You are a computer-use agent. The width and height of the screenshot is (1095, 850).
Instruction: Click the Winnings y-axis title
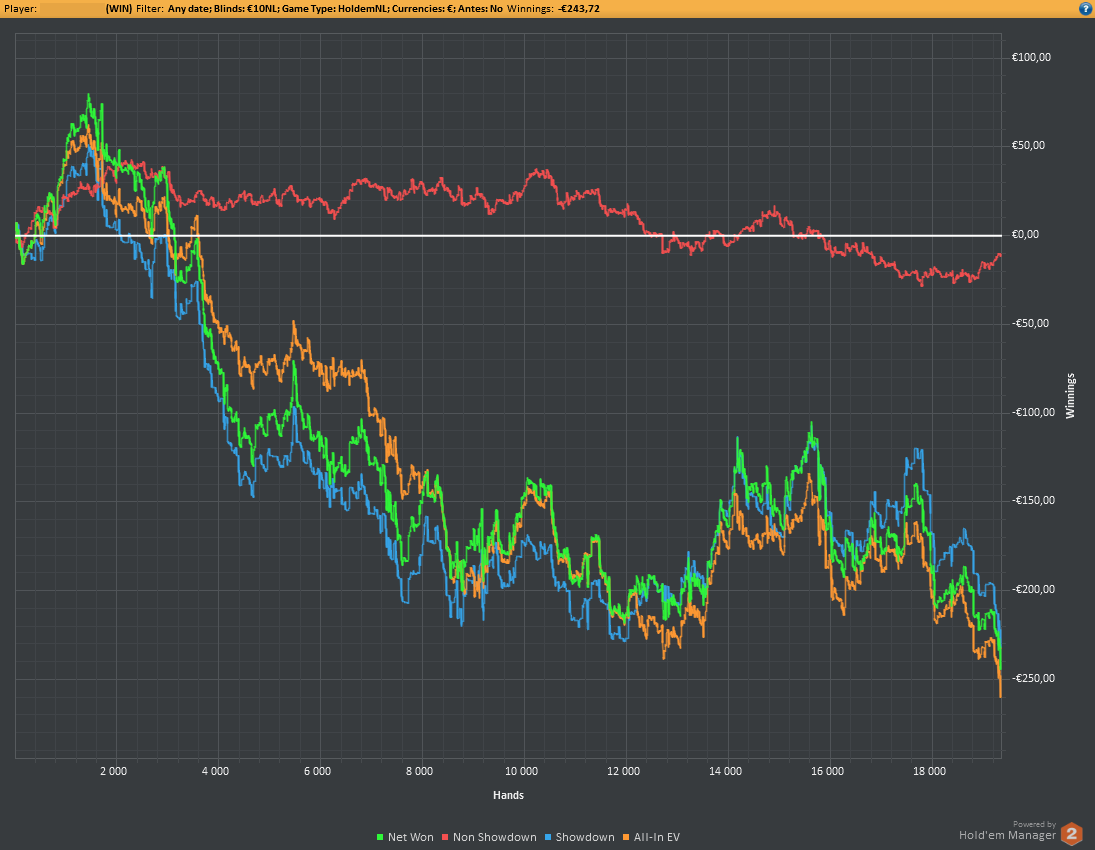(1070, 395)
